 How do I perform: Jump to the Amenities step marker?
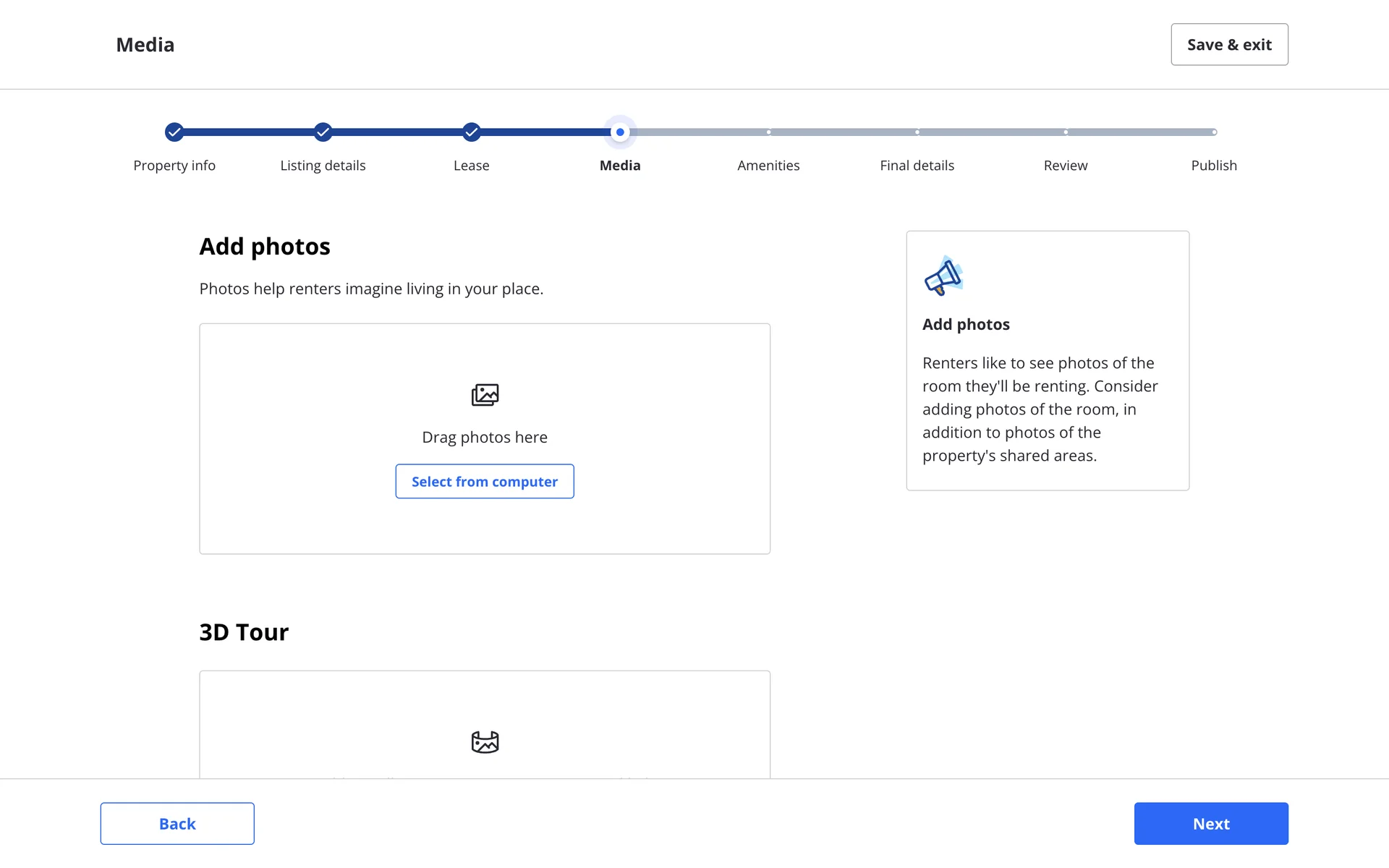point(768,132)
